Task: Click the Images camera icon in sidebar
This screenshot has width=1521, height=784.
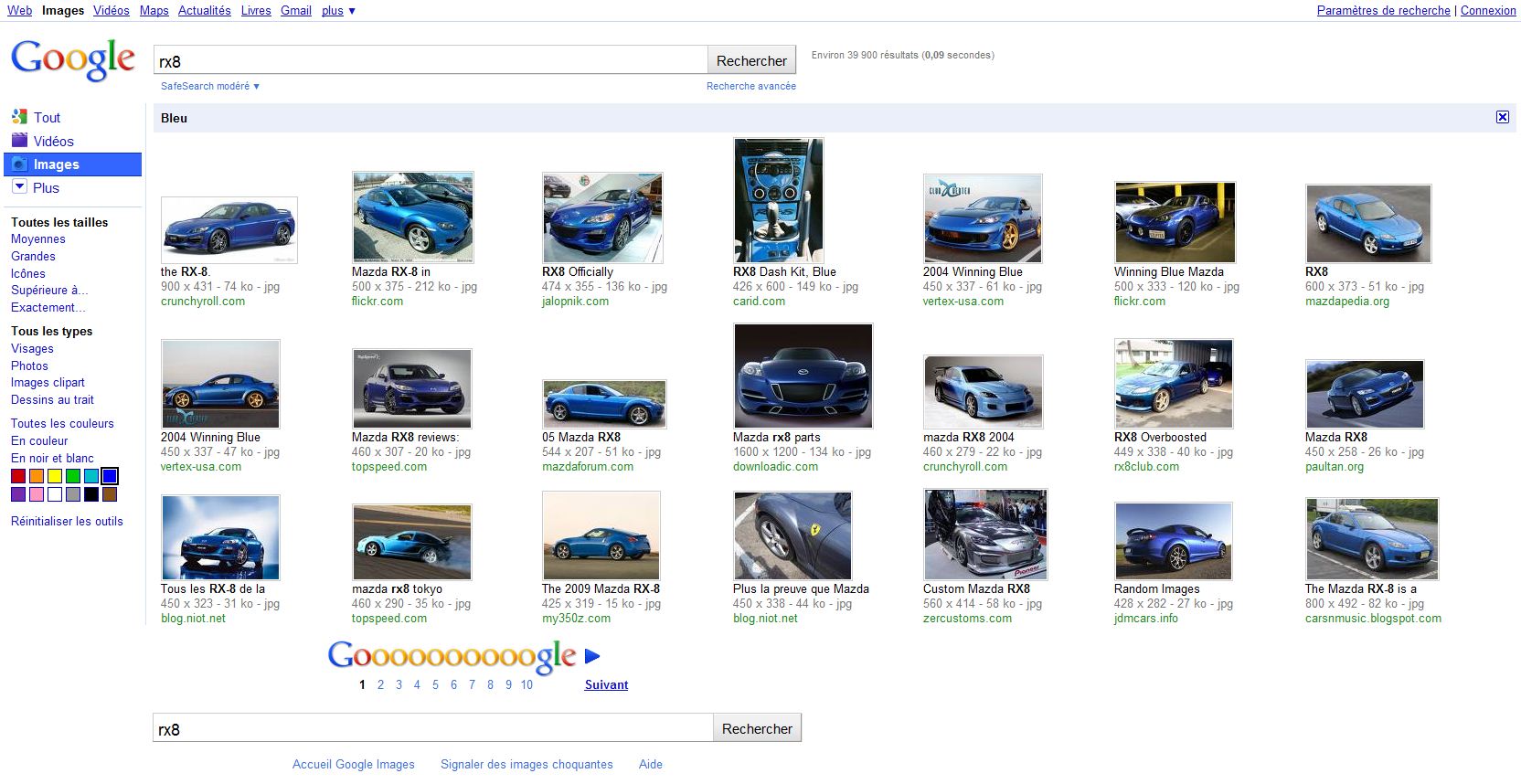Action: click(19, 164)
